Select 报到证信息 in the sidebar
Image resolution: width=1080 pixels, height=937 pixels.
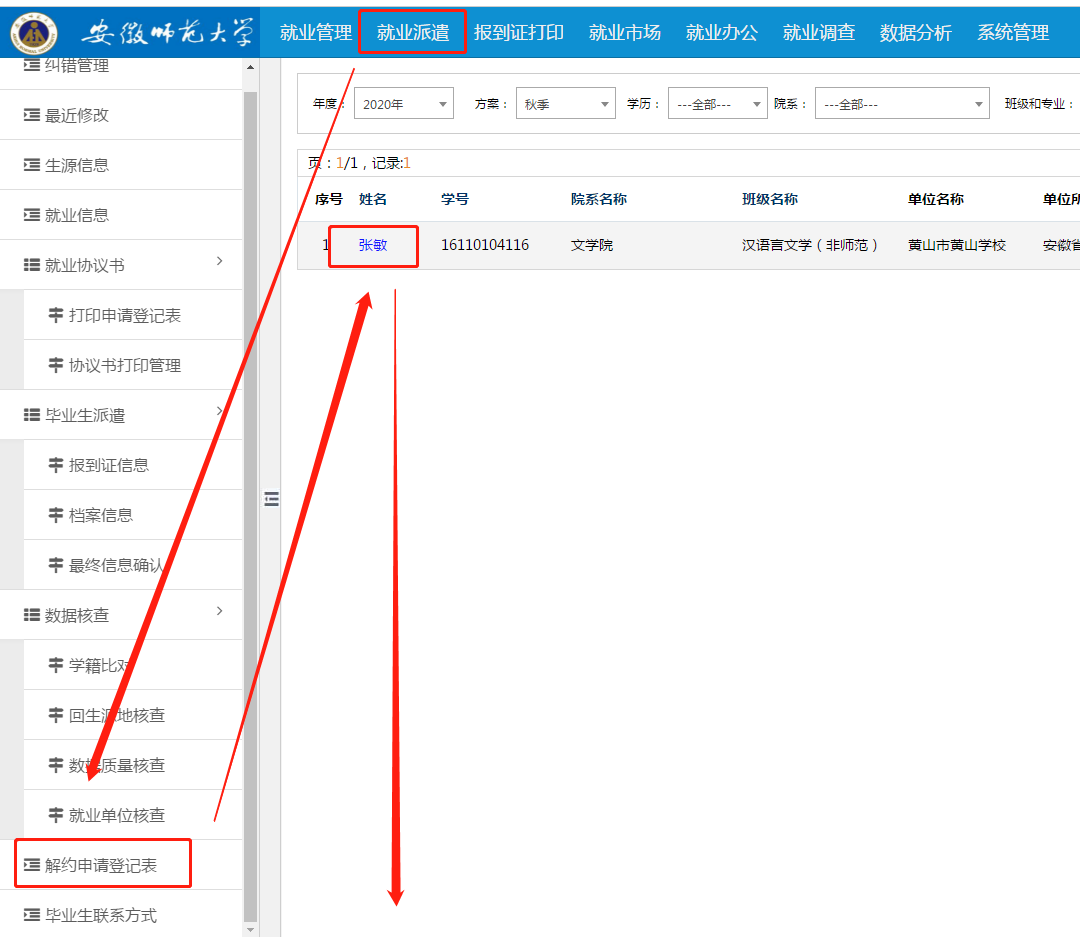(109, 465)
